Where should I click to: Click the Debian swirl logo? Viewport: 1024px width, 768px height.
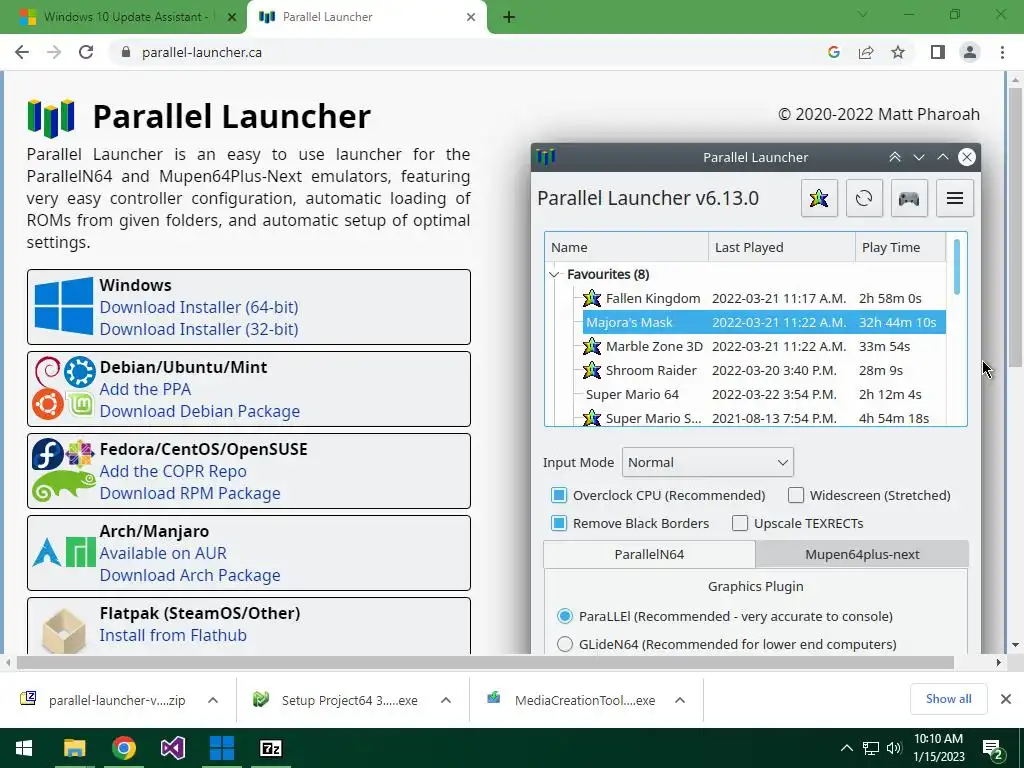[x=47, y=372]
